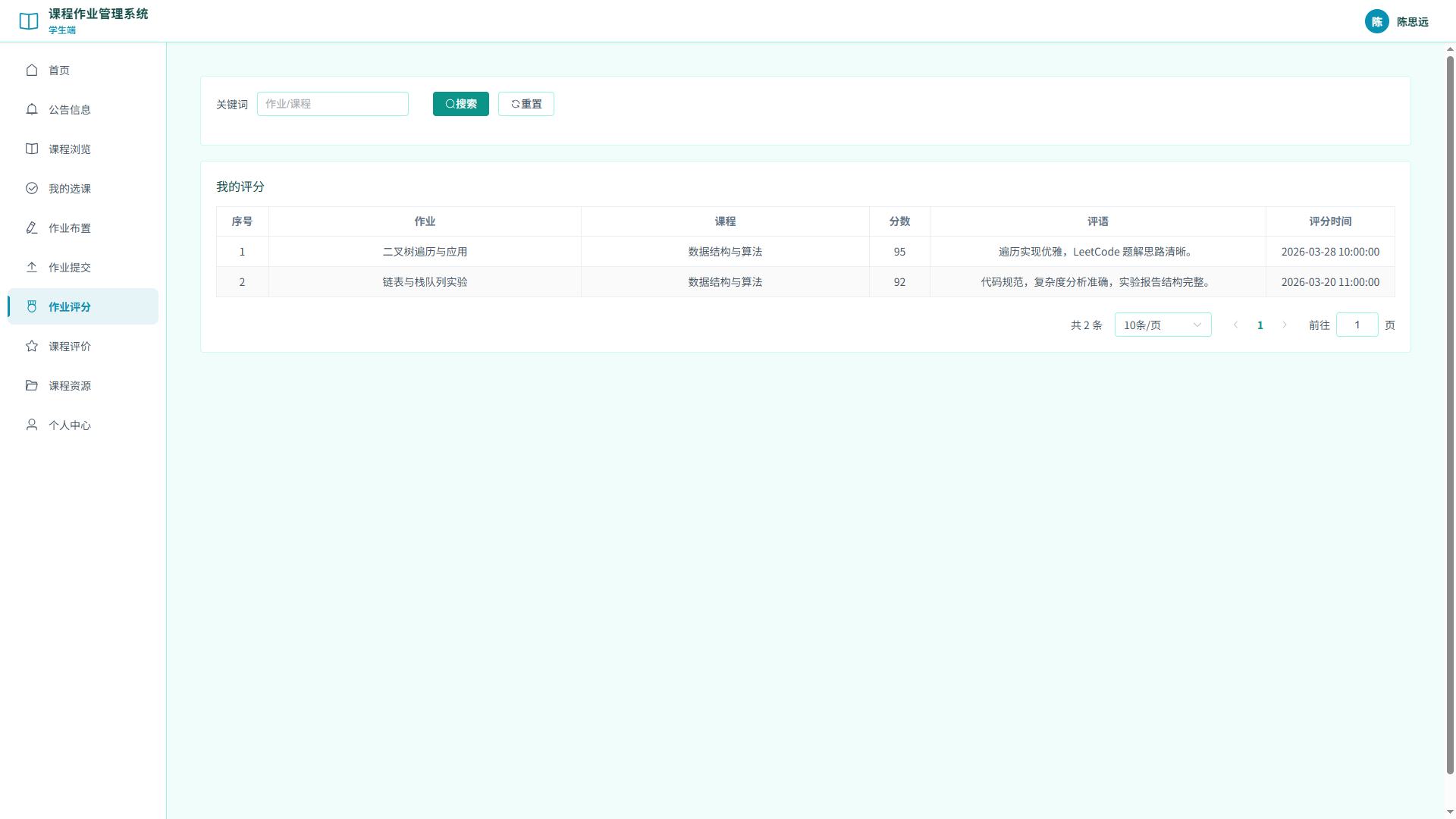
Task: Click the previous page arrow in pagination
Action: [1235, 325]
